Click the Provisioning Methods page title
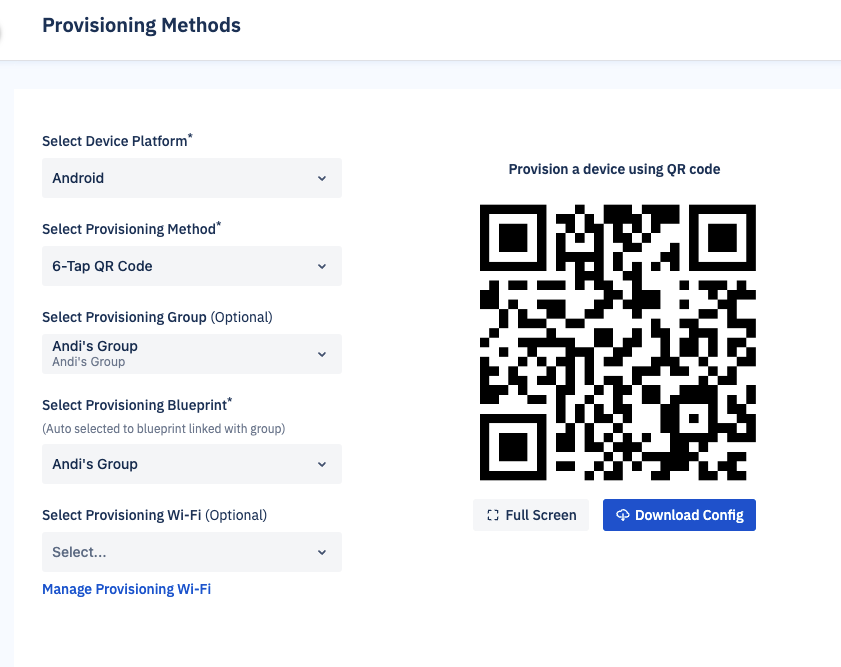 click(x=142, y=25)
